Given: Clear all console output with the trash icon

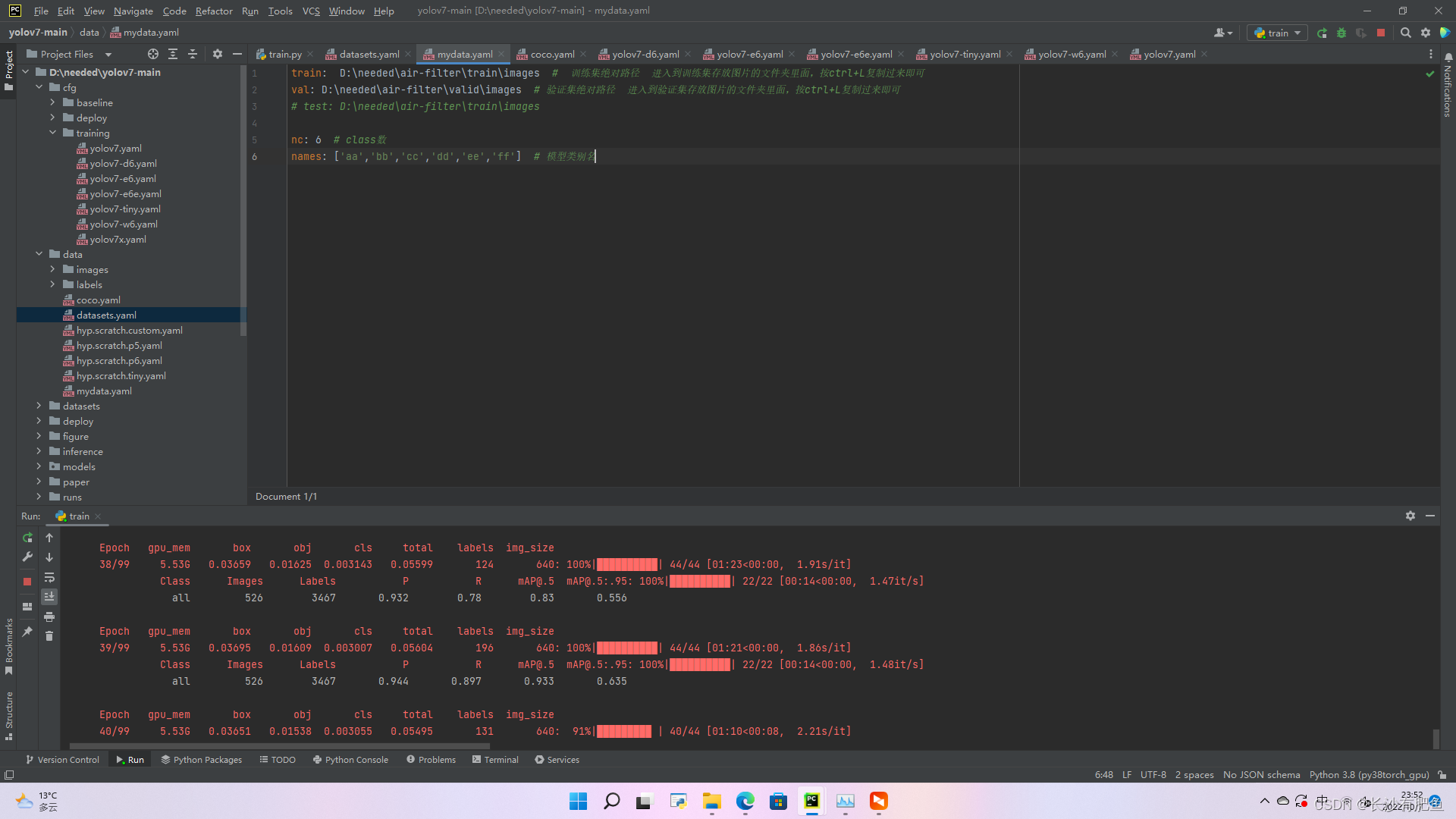Looking at the screenshot, I should pyautogui.click(x=49, y=636).
